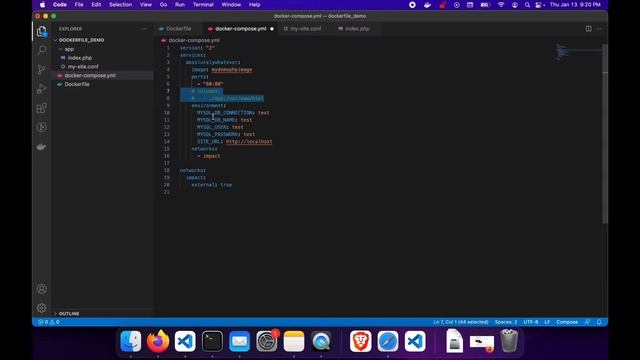Open the Search view in activity bar

pyautogui.click(x=42, y=50)
